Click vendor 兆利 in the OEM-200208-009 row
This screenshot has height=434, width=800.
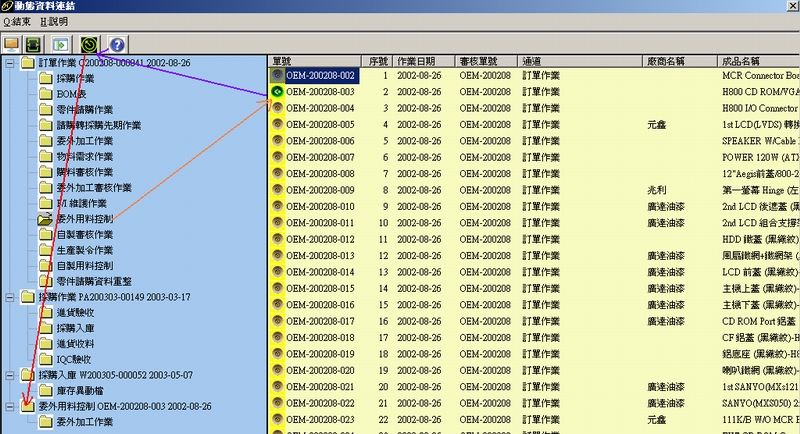pos(656,190)
